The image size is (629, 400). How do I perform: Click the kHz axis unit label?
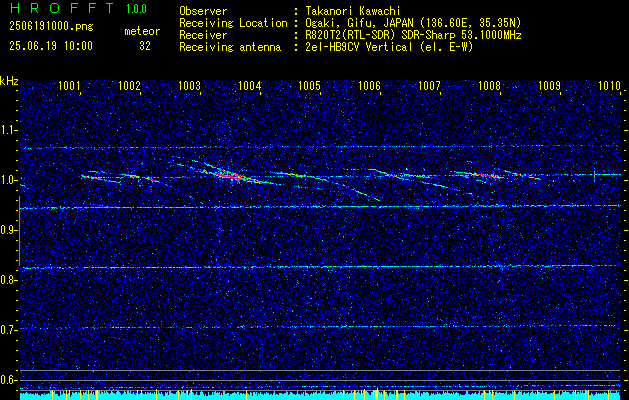coord(9,81)
